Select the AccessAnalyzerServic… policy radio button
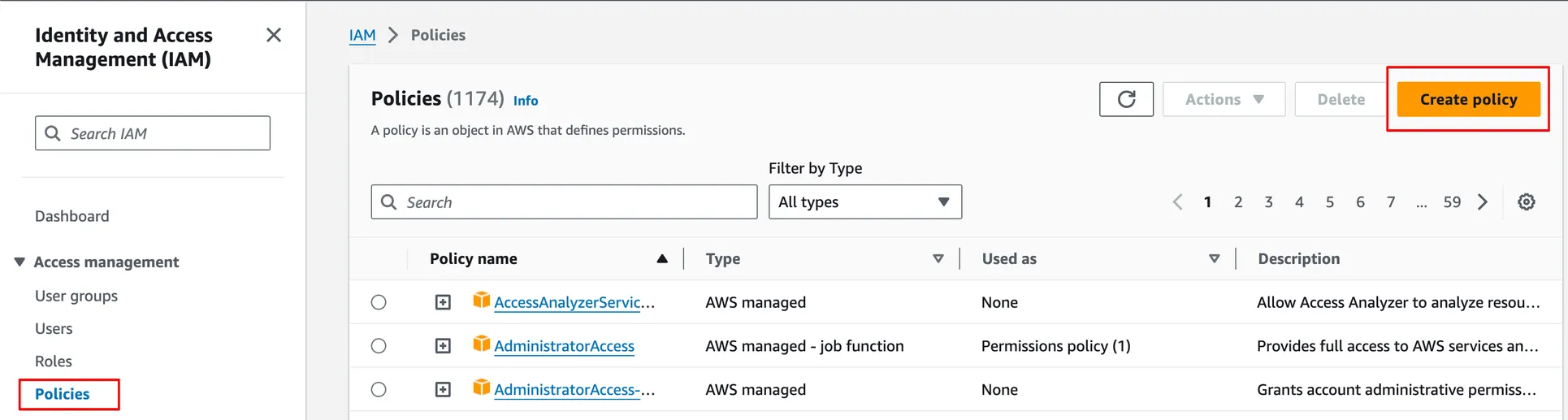 (x=379, y=302)
